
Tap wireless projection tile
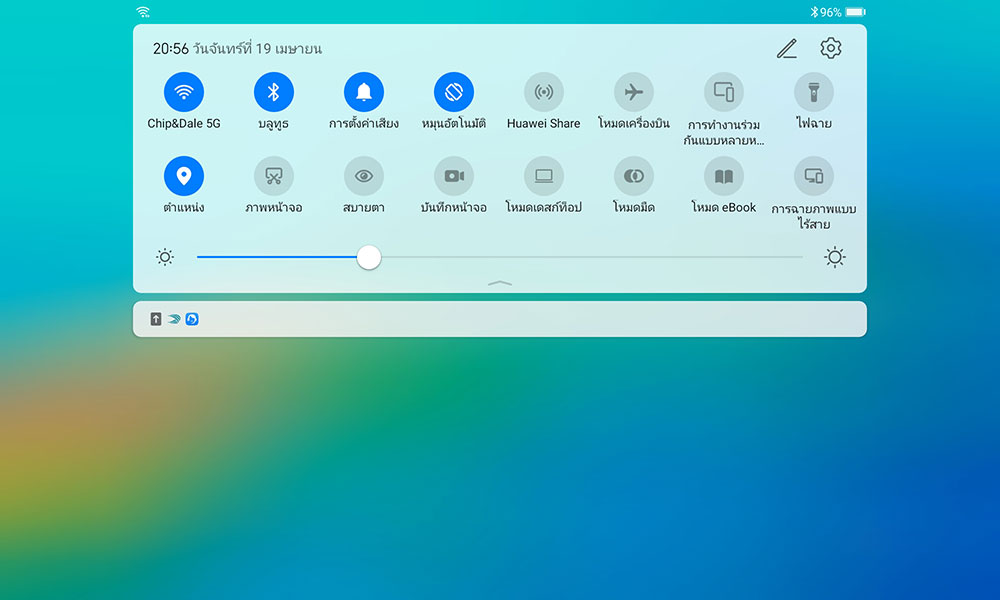coord(813,176)
